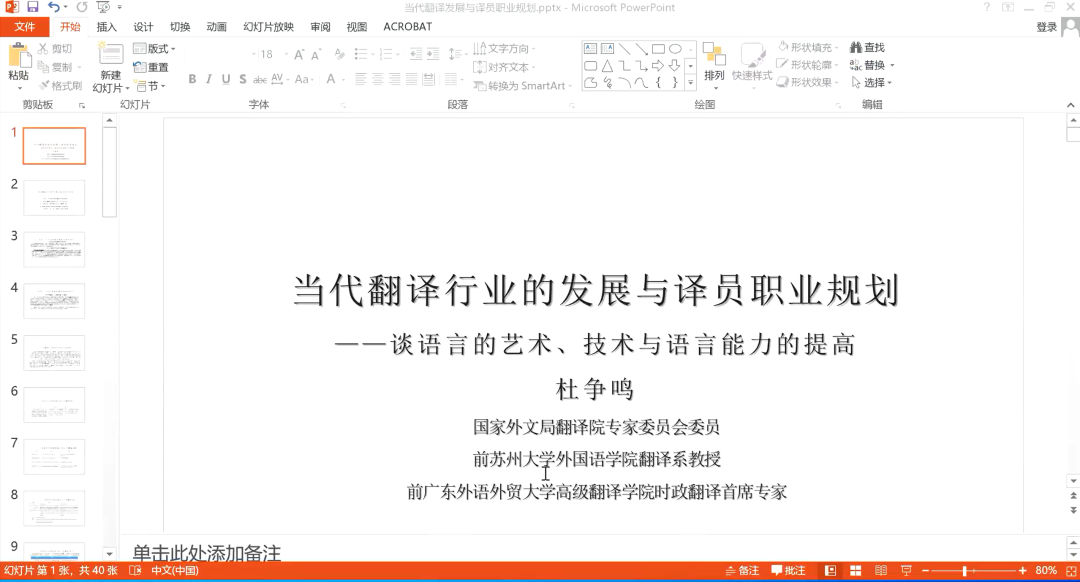Start slideshow from beginning via quick access icon
The width and height of the screenshot is (1080, 582).
click(103, 7)
